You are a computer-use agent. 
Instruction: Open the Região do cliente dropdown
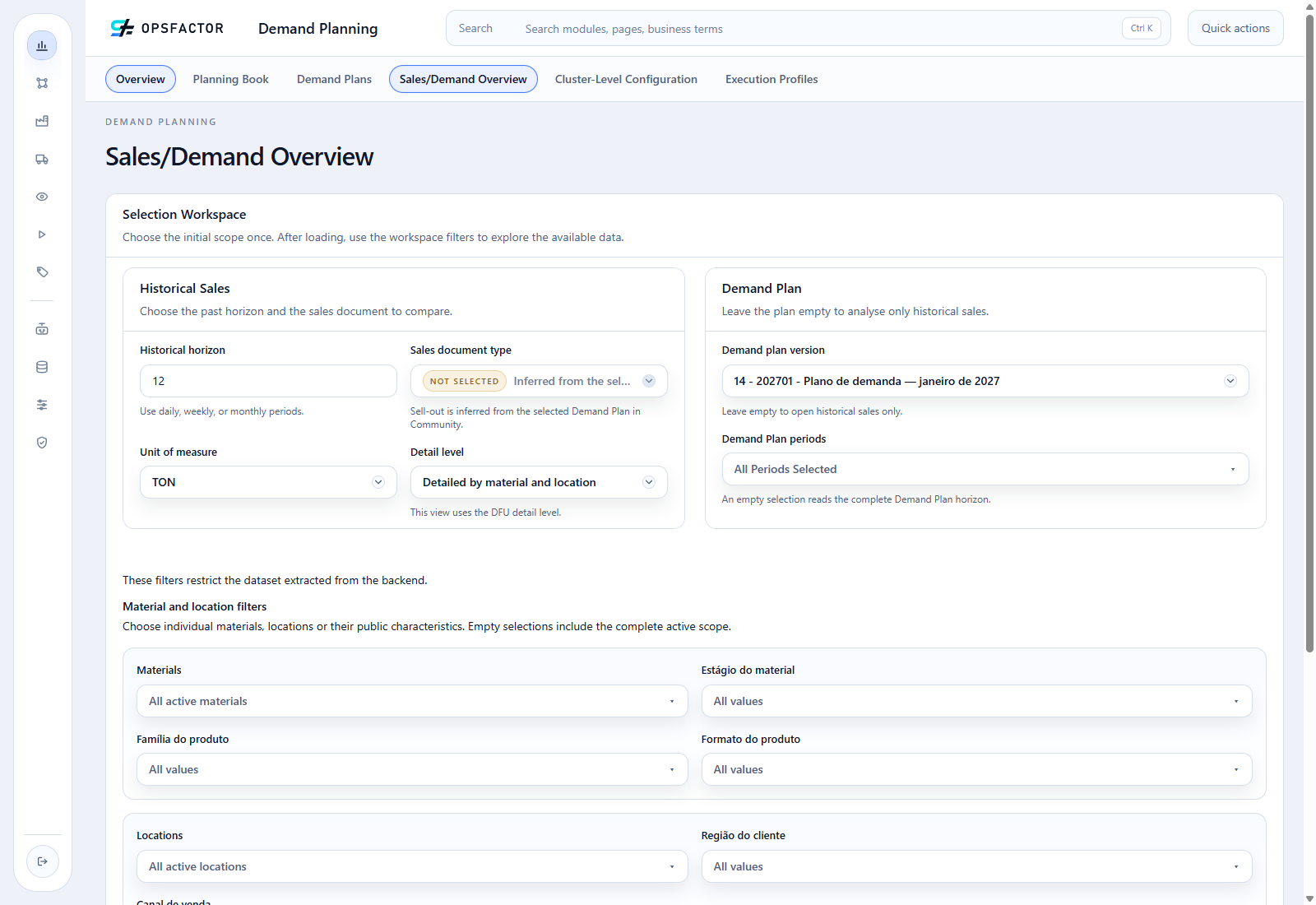[x=976, y=866]
